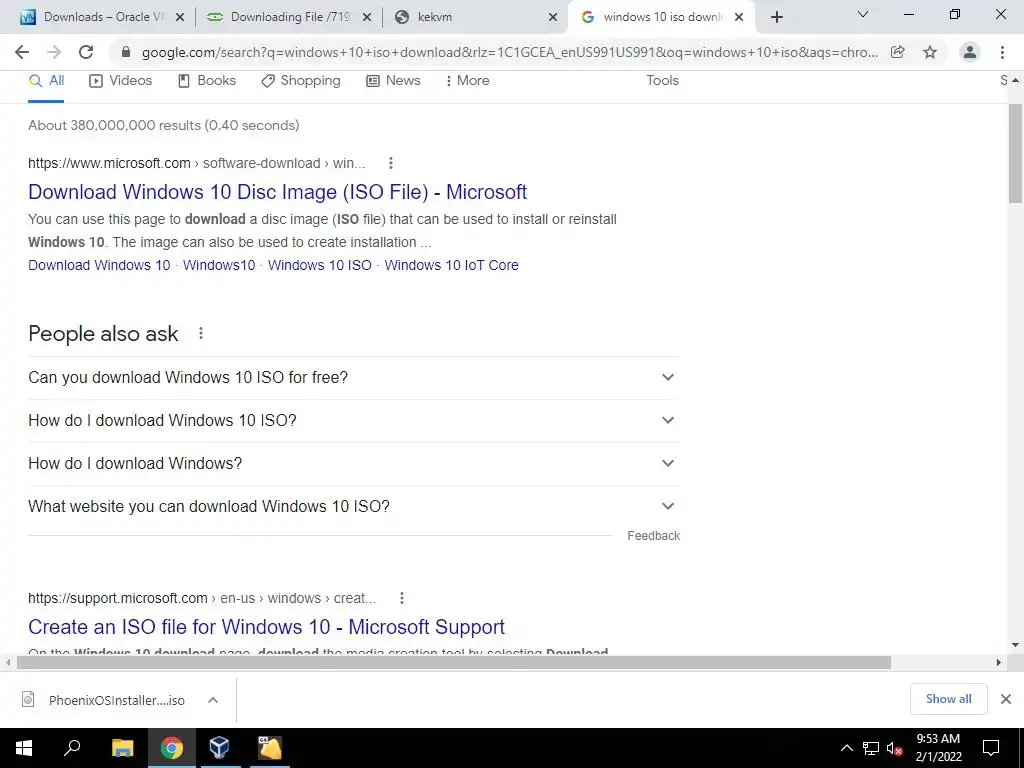1024x768 pixels.
Task: Open Download Windows 10 Disc Image result
Action: click(278, 192)
